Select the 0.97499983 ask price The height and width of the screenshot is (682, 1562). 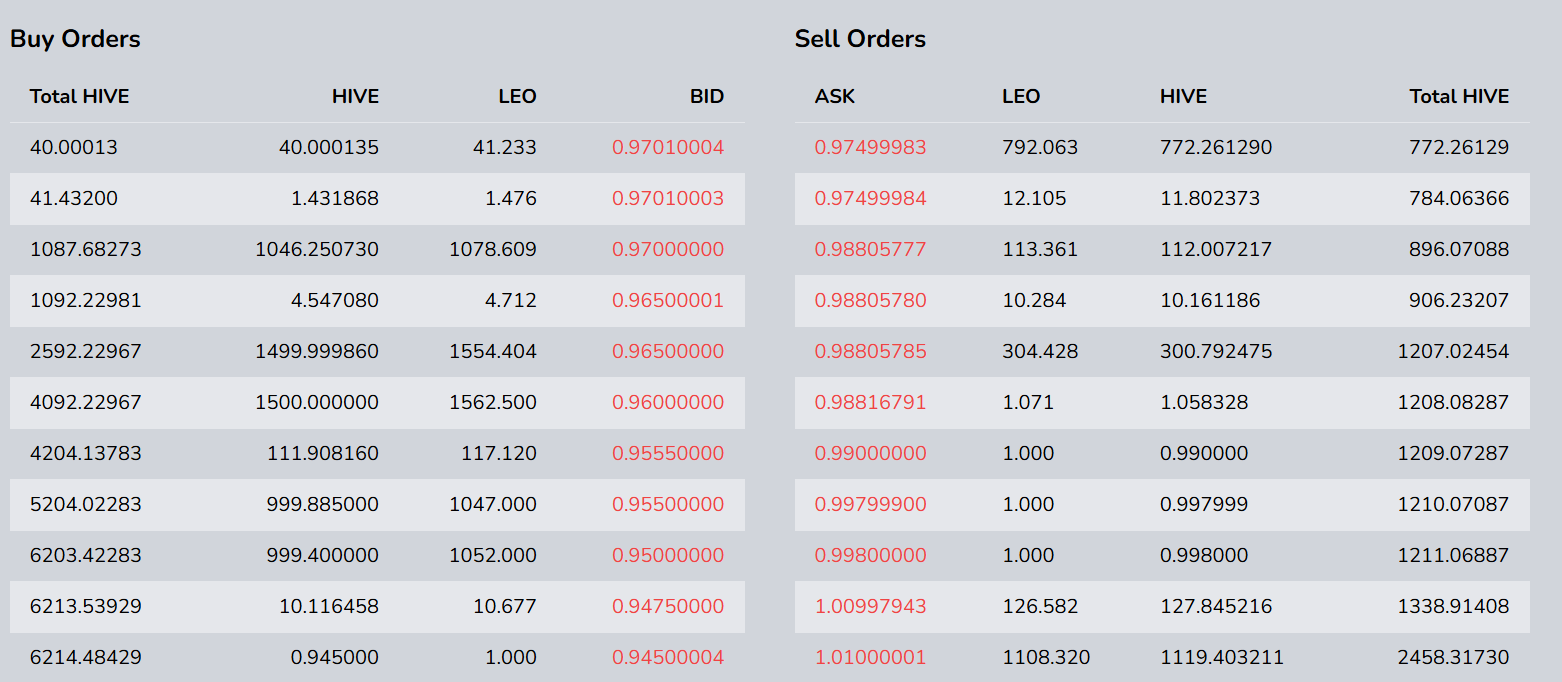tap(870, 148)
